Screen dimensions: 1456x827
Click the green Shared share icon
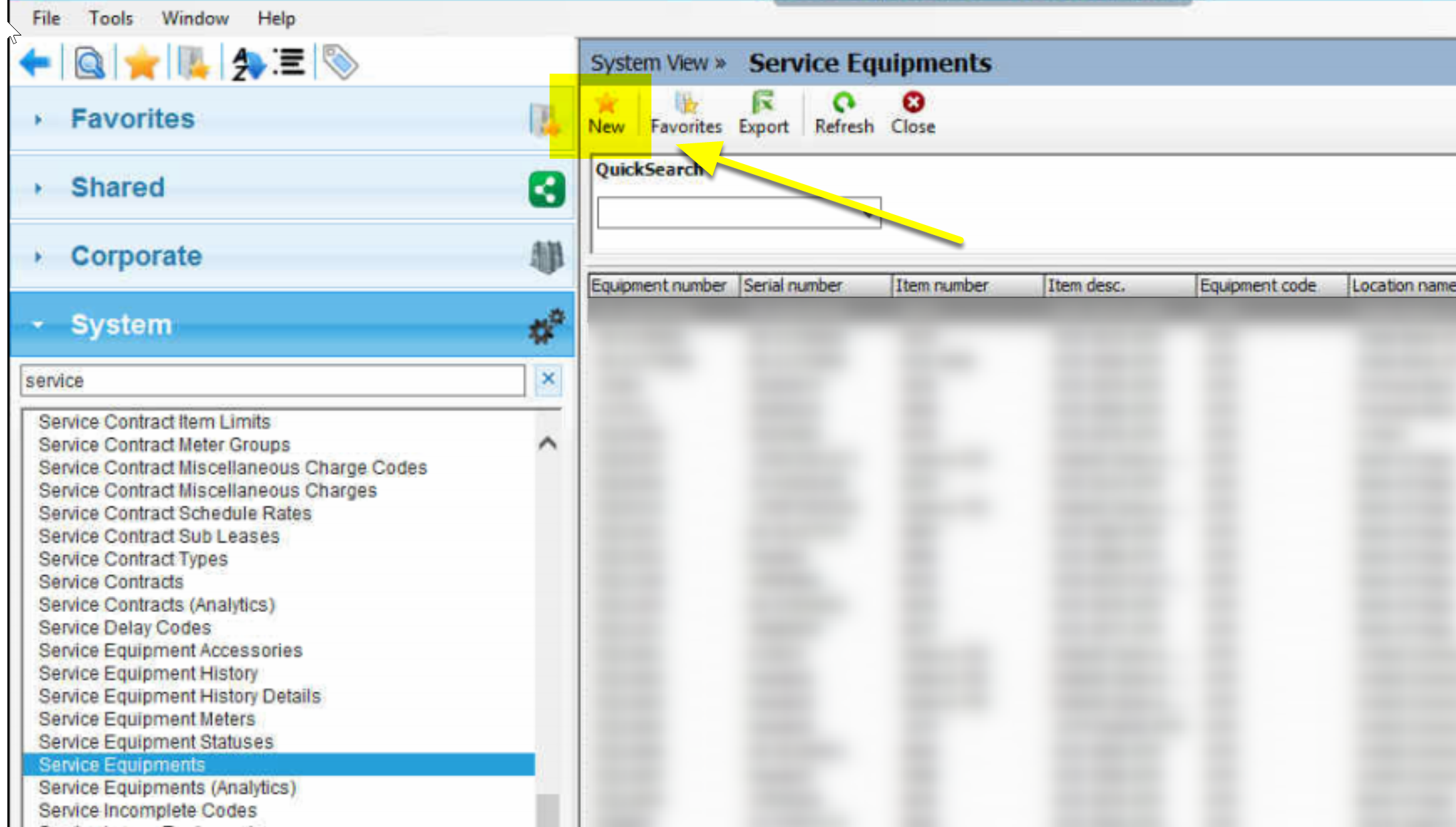[546, 190]
